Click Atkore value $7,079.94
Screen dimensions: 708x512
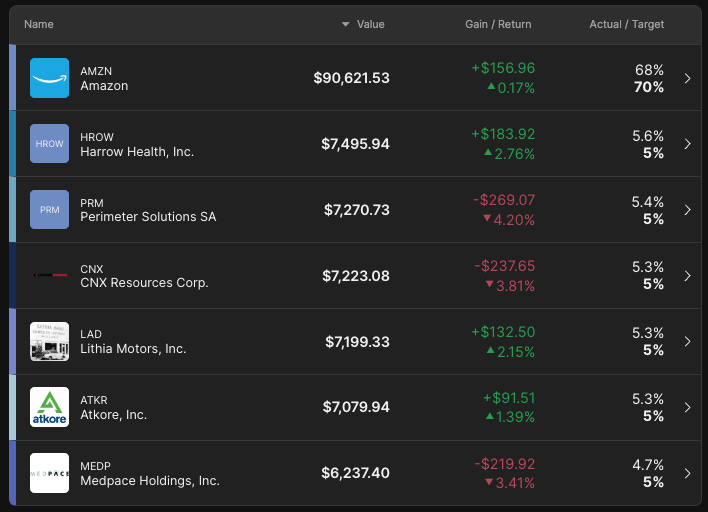coord(356,407)
